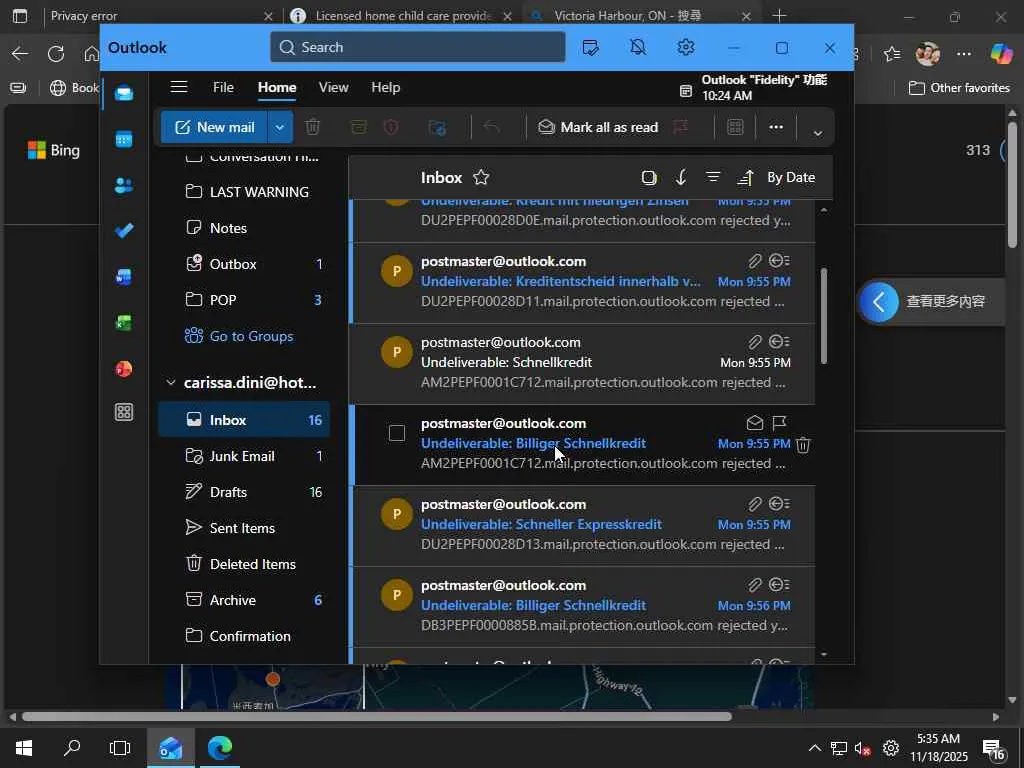Open the LAST WARNING folder

click(x=244, y=192)
